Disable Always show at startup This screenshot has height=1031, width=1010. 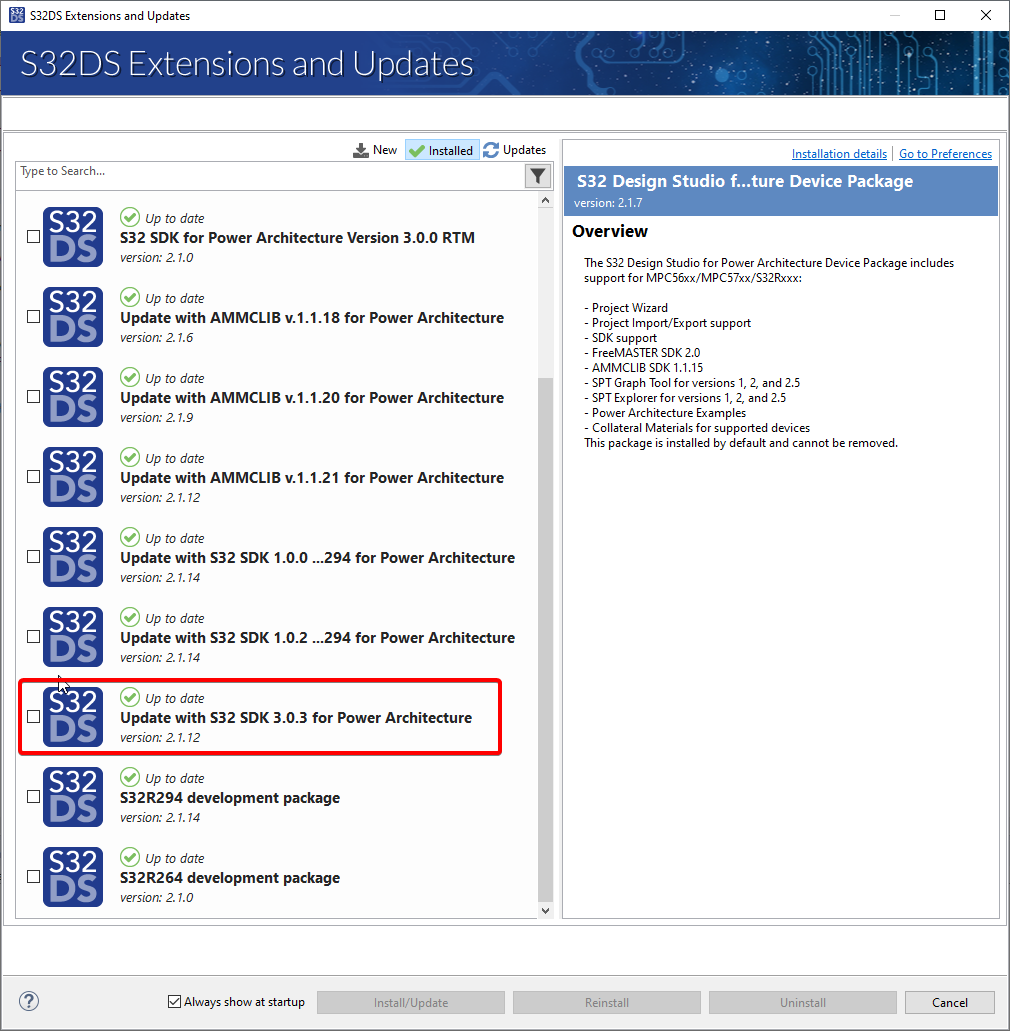click(x=175, y=1000)
